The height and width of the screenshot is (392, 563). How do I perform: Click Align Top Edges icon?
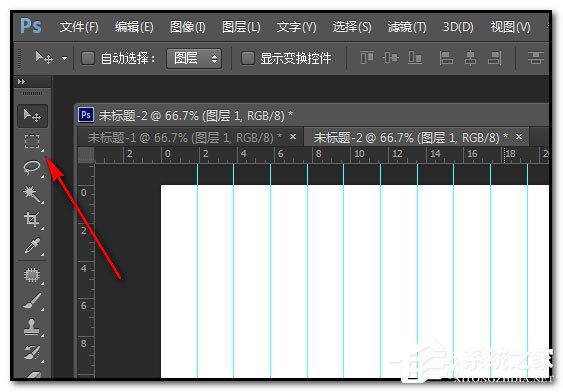coord(367,57)
